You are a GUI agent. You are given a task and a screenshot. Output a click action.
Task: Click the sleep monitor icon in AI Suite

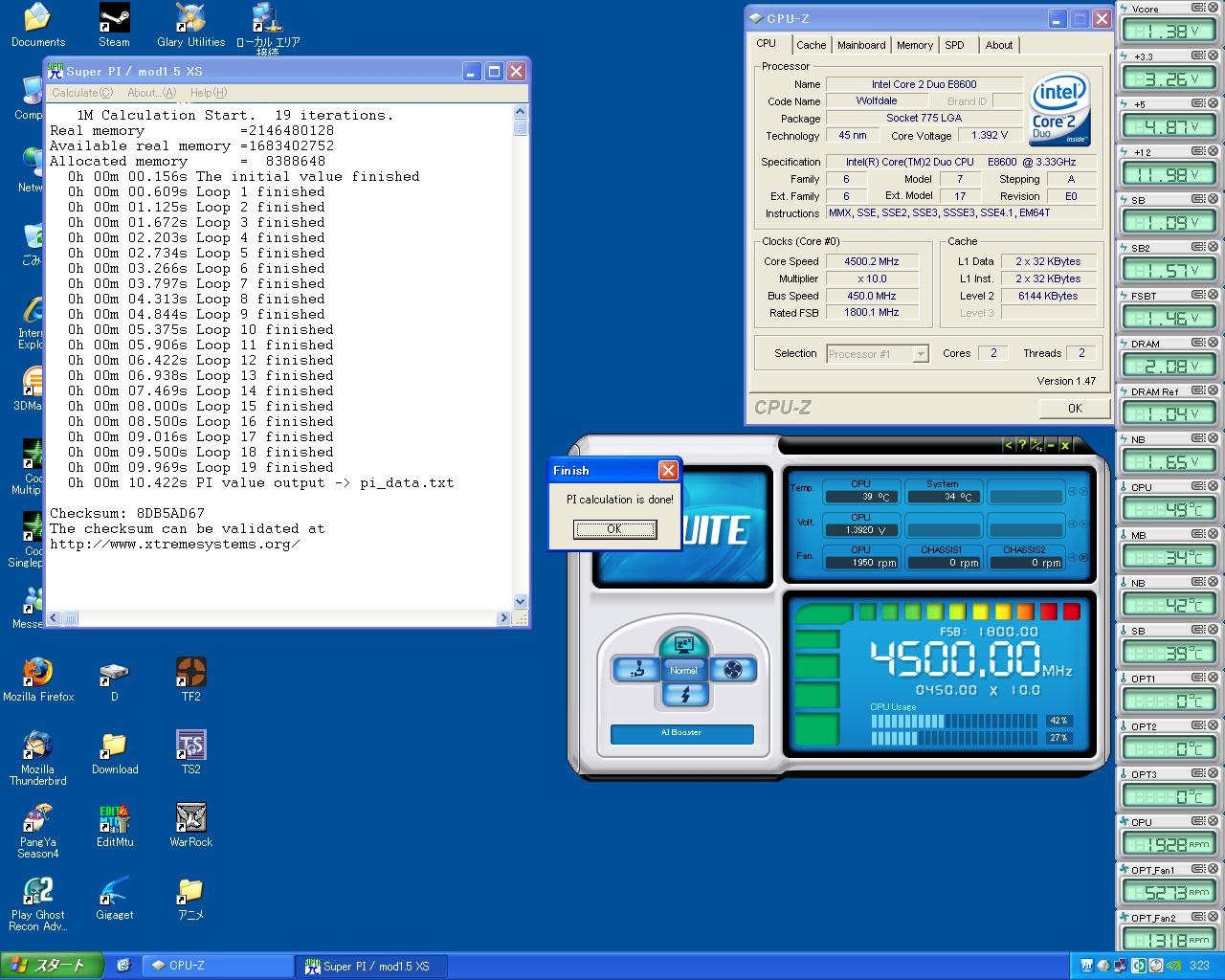[684, 645]
